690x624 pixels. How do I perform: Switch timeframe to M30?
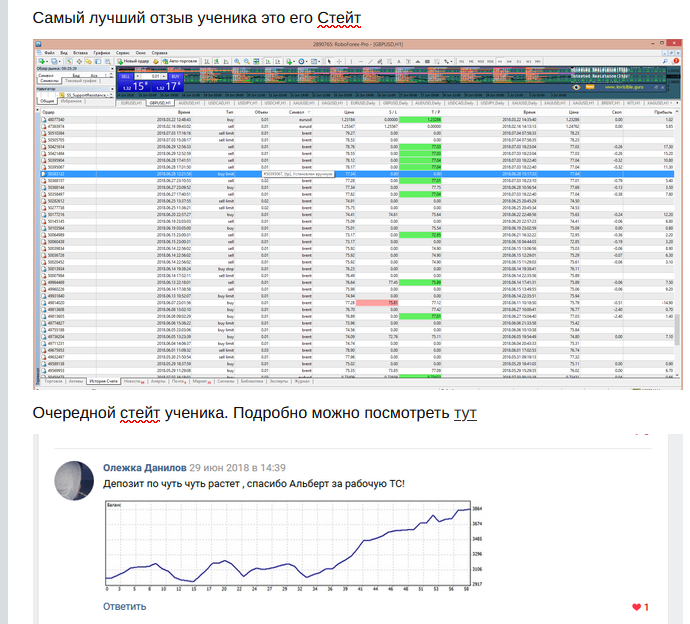pos(490,62)
